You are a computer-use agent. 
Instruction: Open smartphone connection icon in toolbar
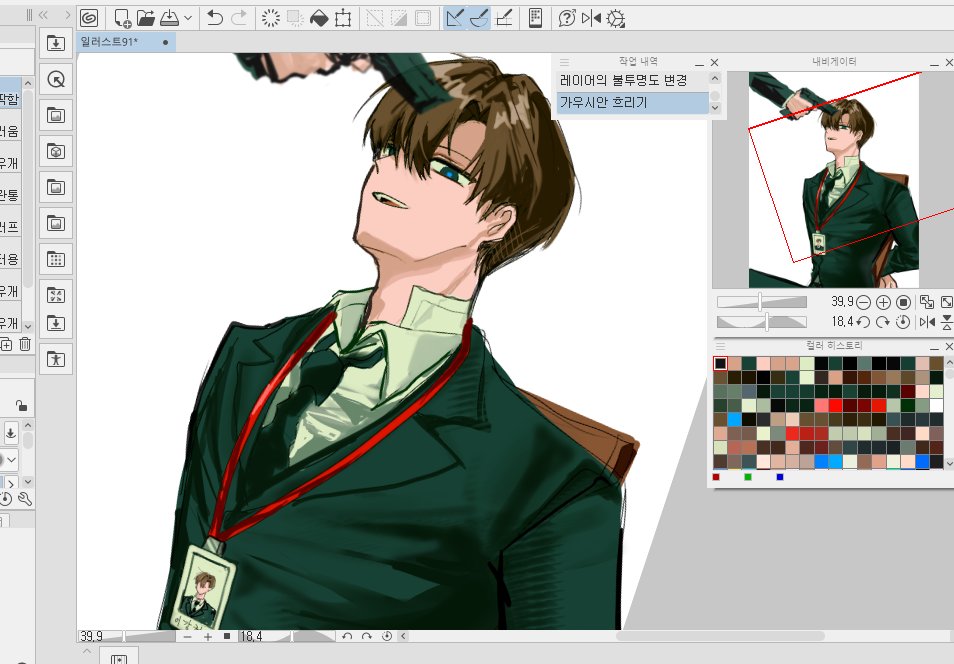[535, 18]
